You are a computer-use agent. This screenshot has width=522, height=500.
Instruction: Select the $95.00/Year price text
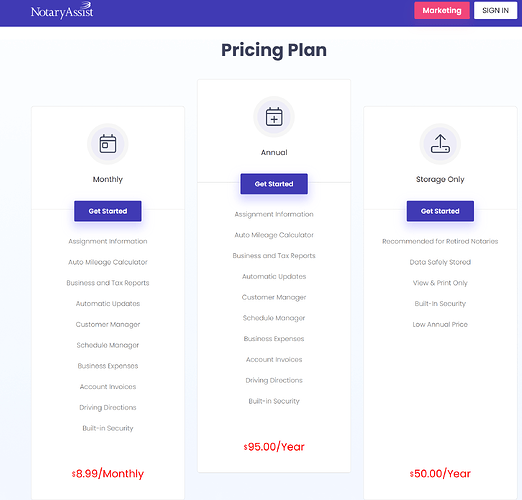click(274, 447)
